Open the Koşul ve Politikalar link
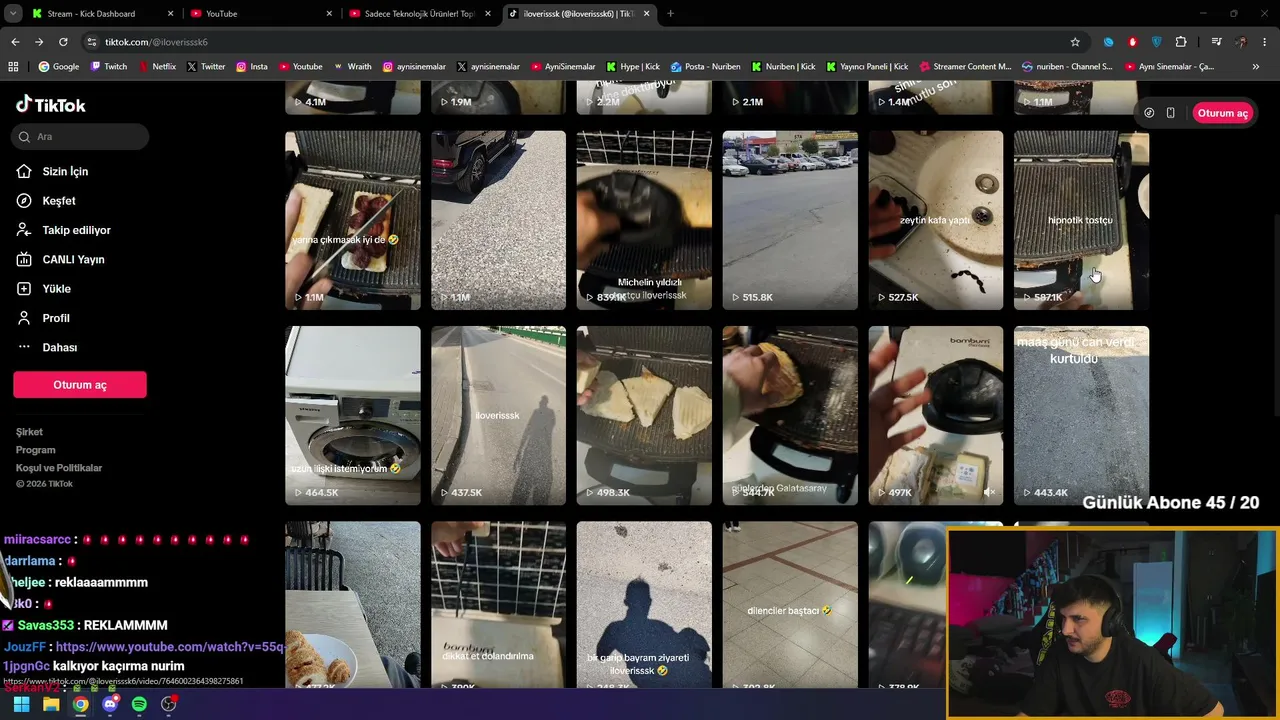Screen dimensions: 1280x720 59,468
